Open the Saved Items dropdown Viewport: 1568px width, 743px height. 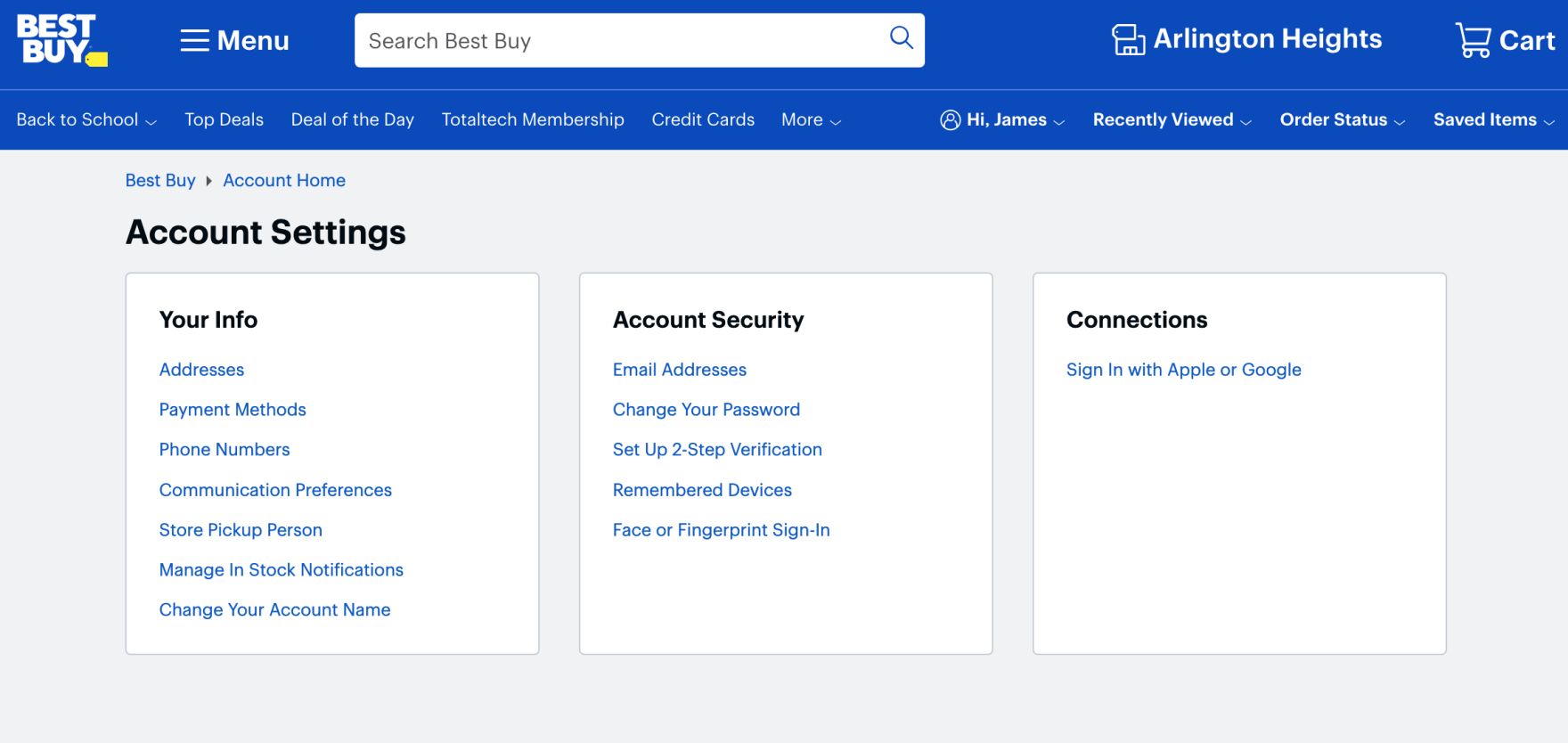[x=1493, y=120]
